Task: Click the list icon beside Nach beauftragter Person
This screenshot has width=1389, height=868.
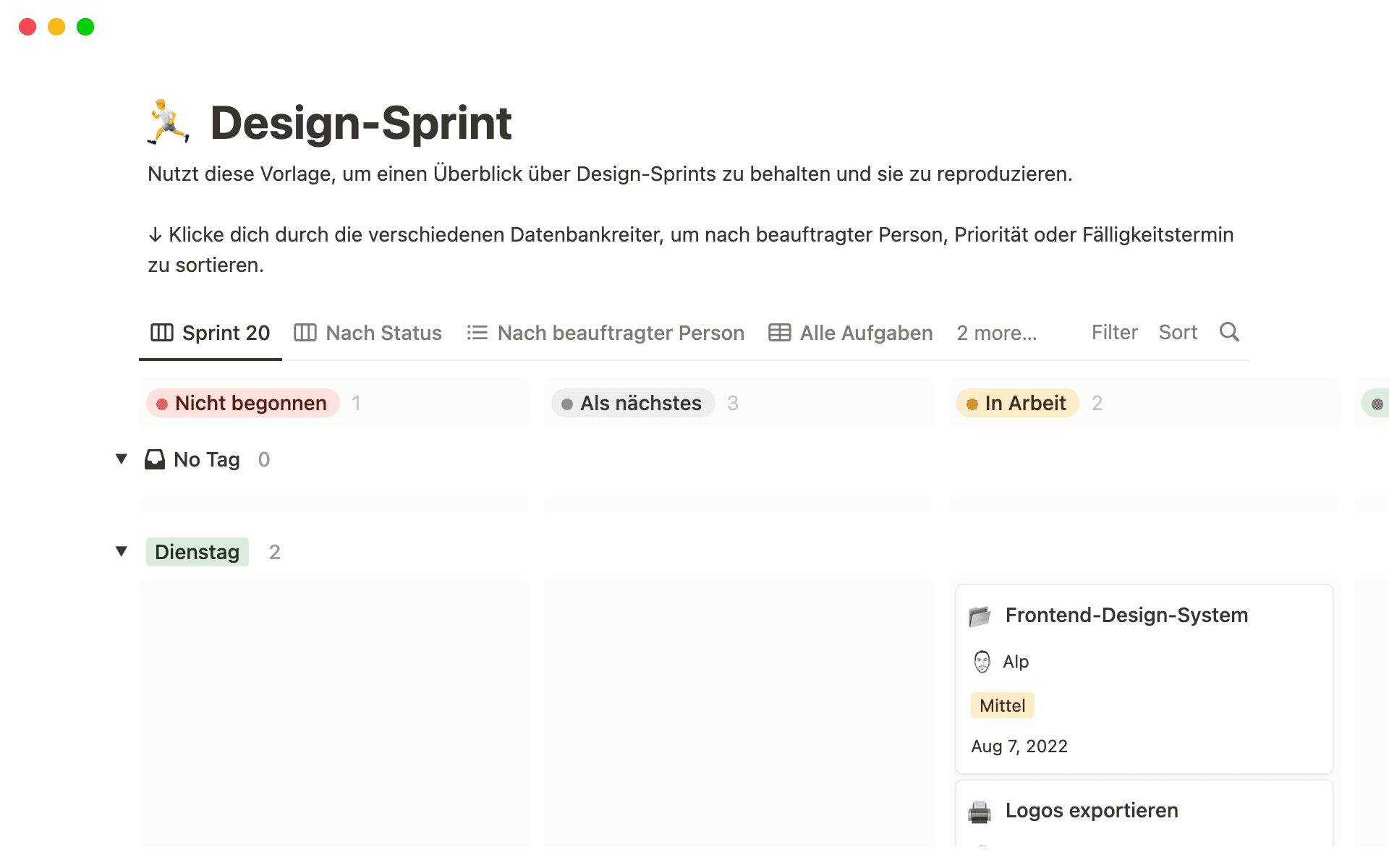Action: pos(477,333)
